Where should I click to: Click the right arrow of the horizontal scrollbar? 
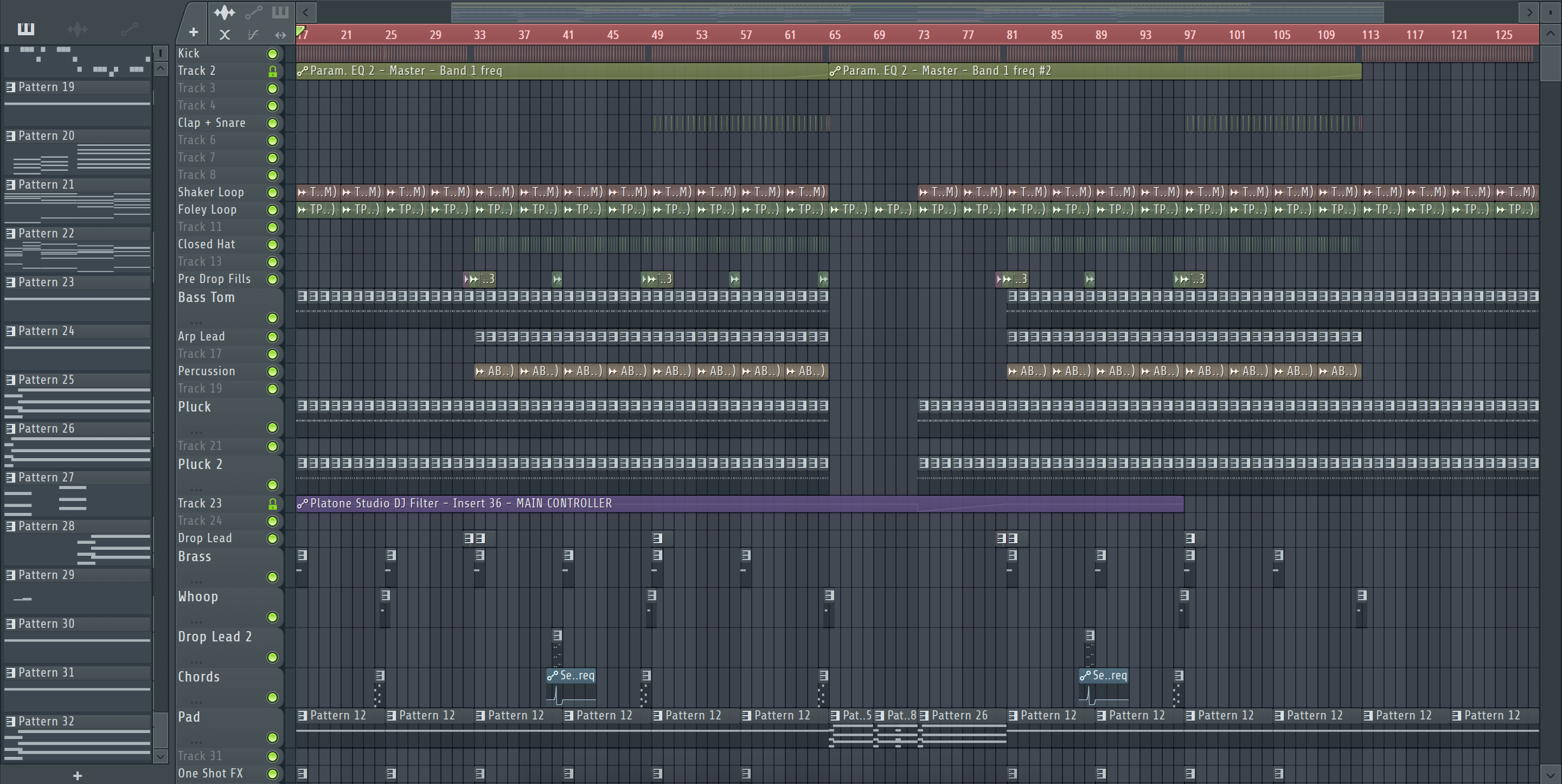click(x=1529, y=11)
